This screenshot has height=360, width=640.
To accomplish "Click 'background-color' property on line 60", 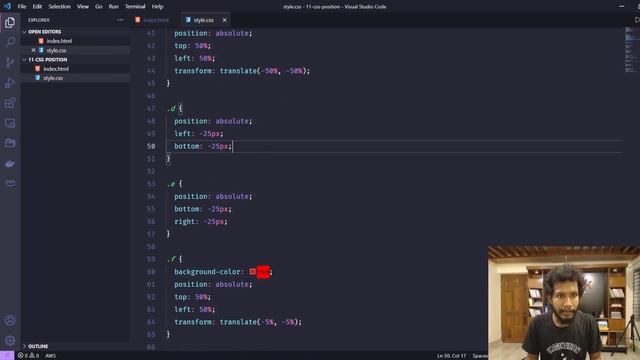I will [x=207, y=271].
